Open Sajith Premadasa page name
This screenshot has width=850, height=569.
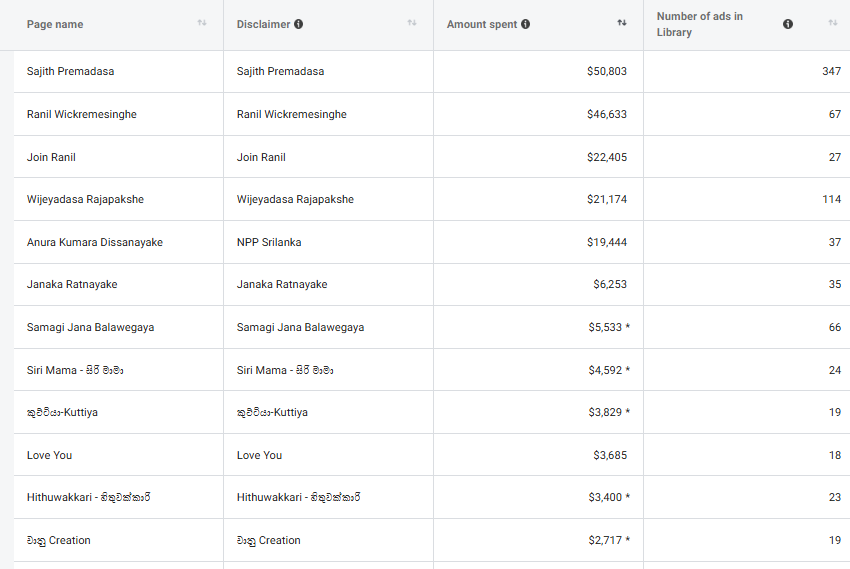point(70,72)
